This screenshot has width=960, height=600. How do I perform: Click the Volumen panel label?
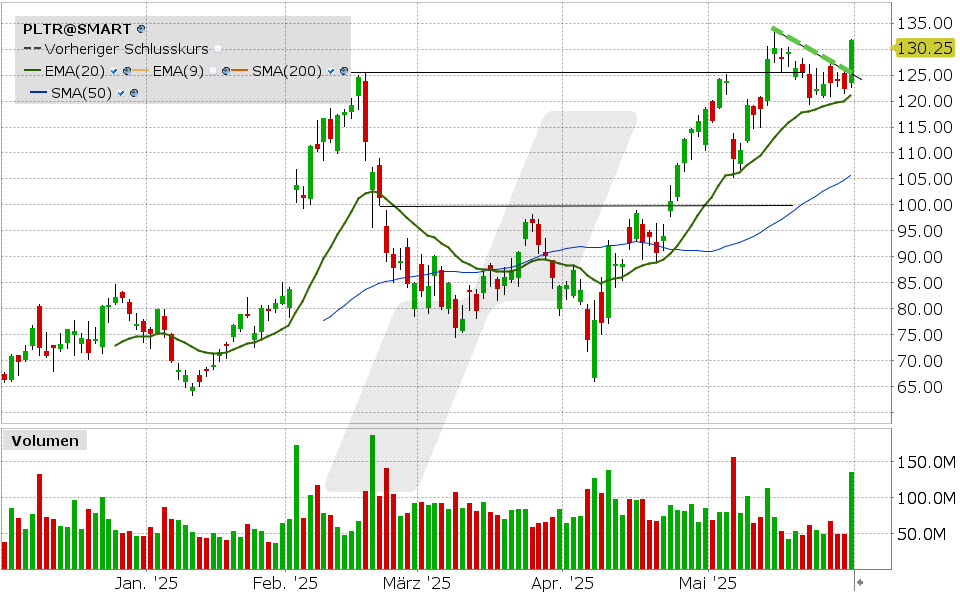[x=45, y=441]
